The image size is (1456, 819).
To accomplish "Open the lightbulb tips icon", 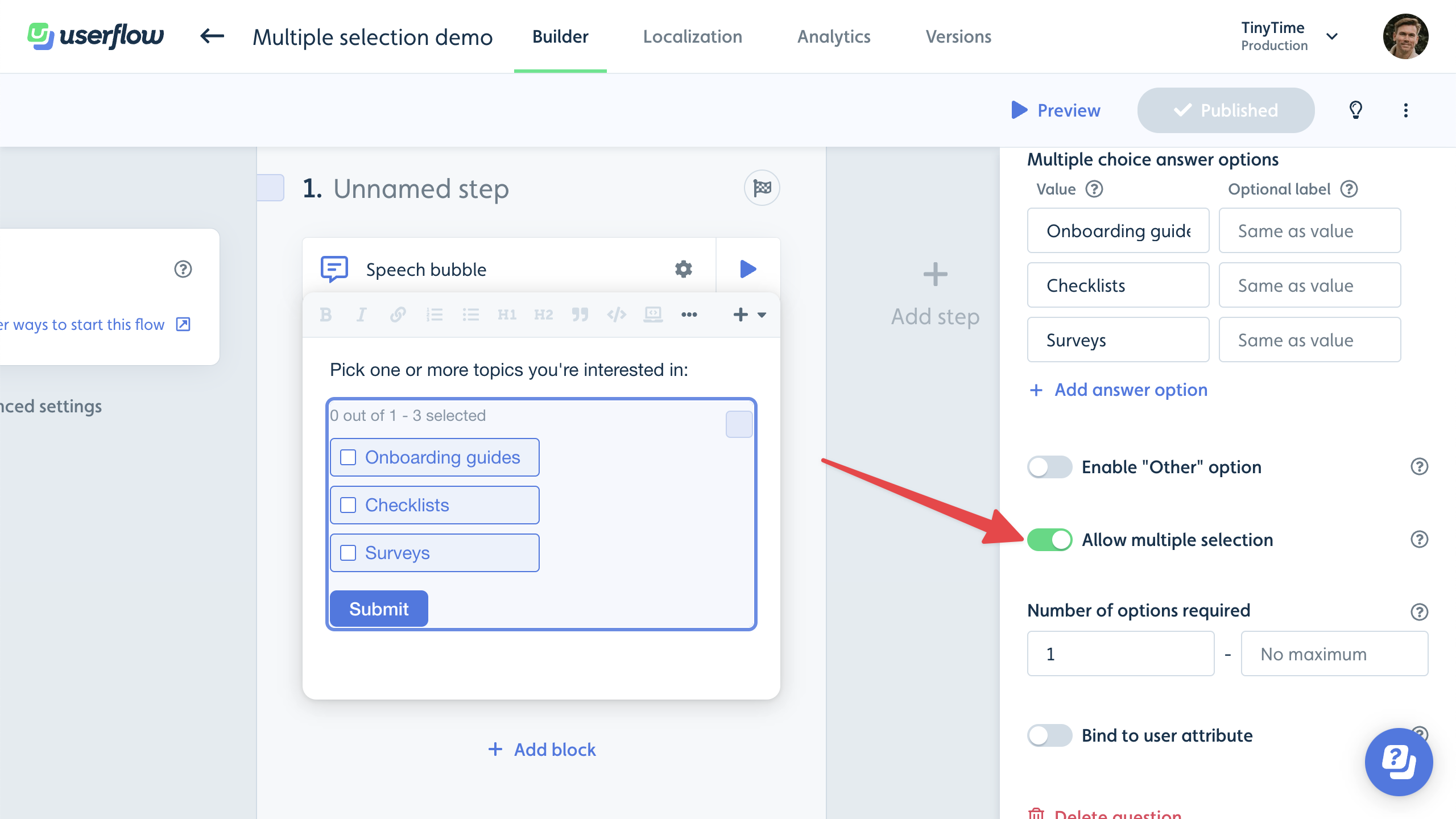I will coord(1356,110).
